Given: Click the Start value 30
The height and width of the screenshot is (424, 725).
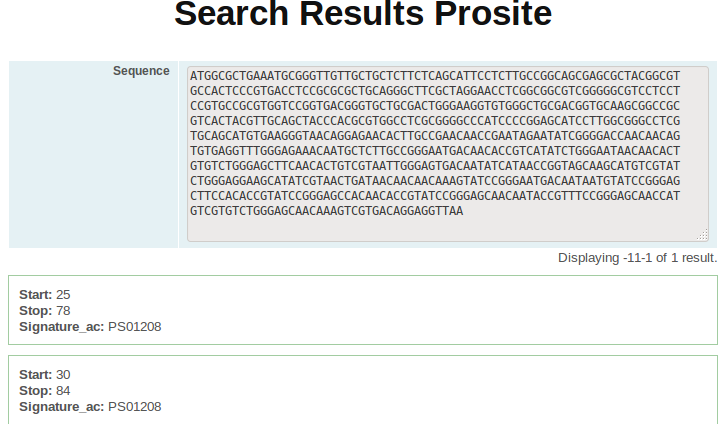Looking at the screenshot, I should pos(63,375).
